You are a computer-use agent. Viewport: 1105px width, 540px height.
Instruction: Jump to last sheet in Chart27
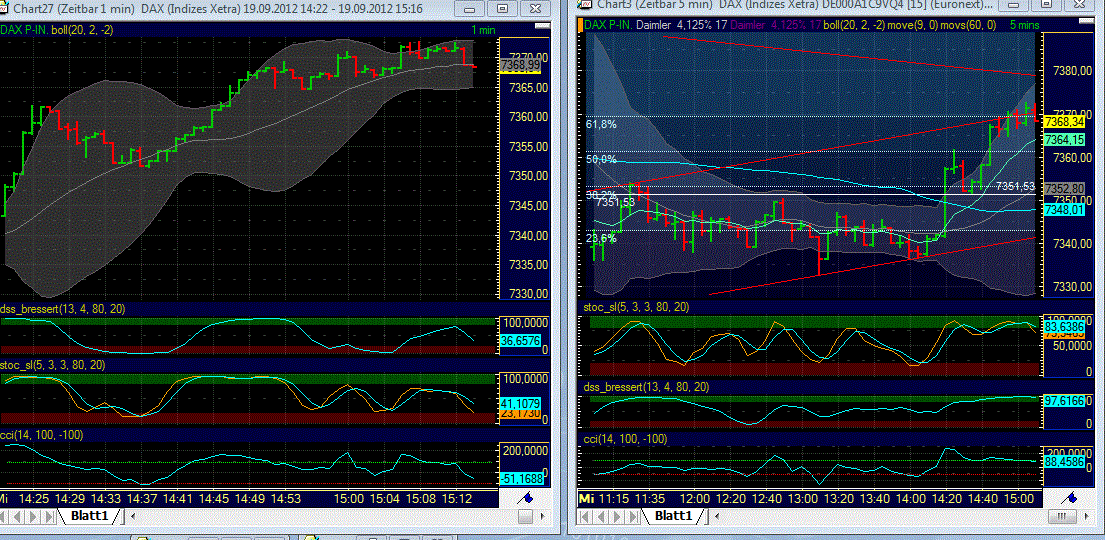tap(48, 517)
